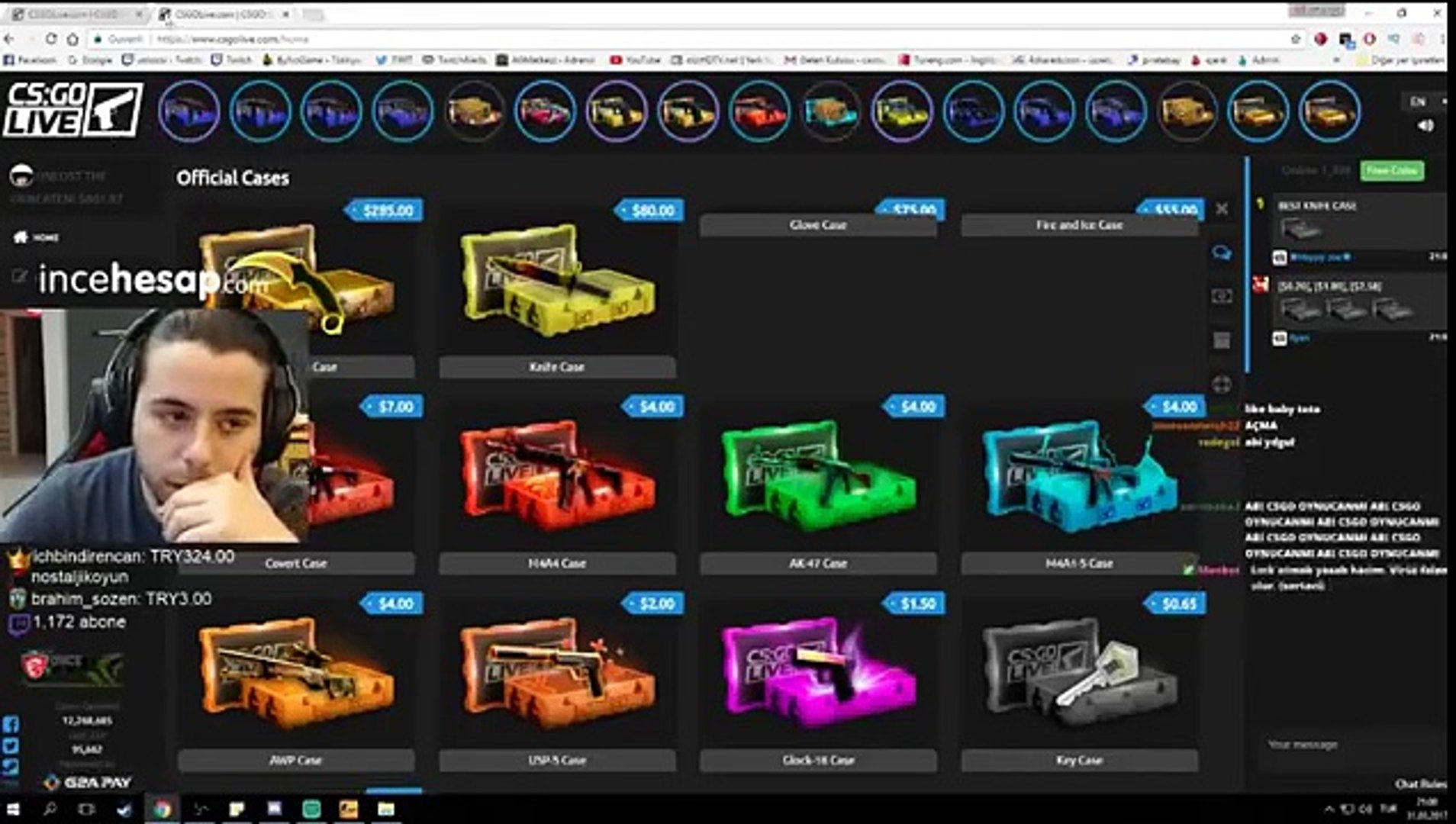
Task: Click the $0.65 price tag
Action: 1176,604
